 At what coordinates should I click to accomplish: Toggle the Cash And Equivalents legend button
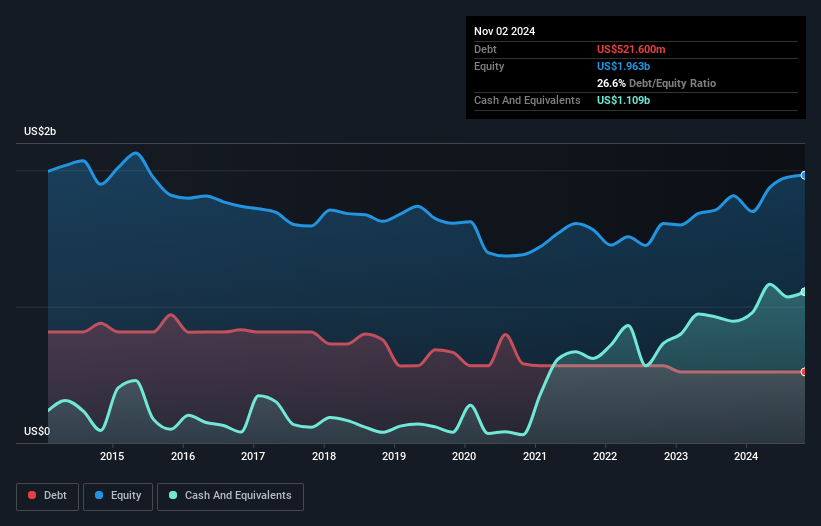pos(230,496)
